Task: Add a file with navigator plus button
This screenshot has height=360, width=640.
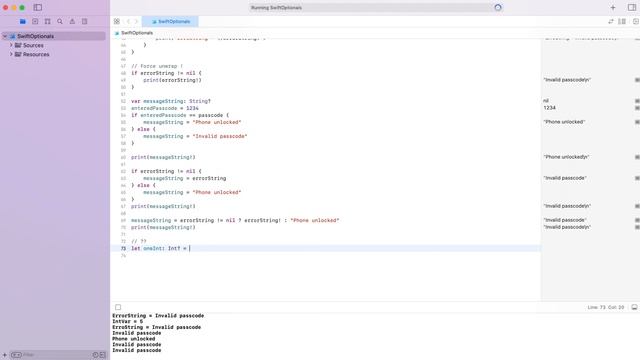Action: (4, 355)
